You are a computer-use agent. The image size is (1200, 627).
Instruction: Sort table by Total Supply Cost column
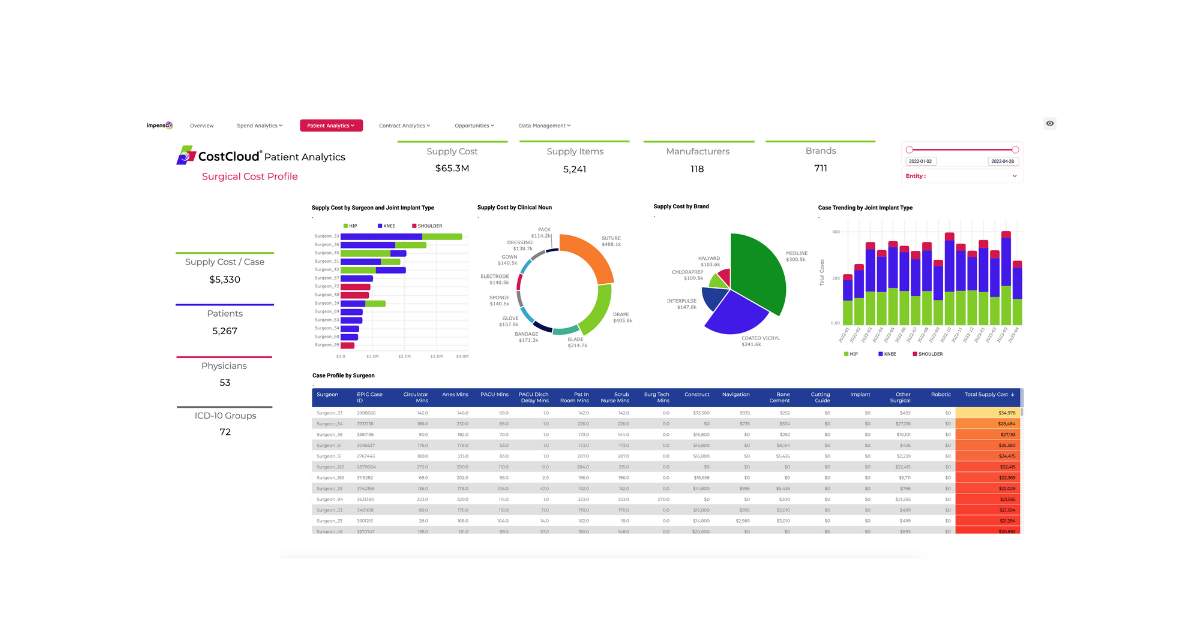[x=988, y=395]
